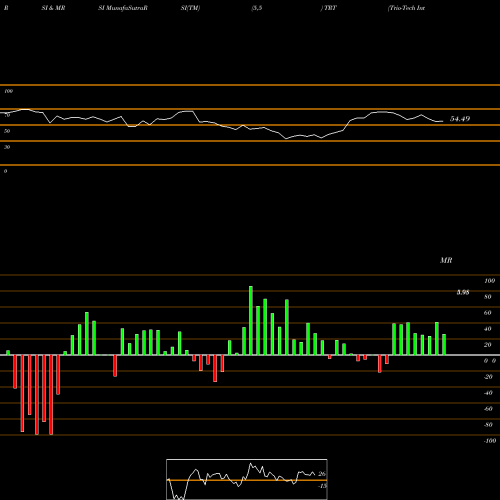Click the tallest green bar in the MR chart

click(x=251, y=320)
